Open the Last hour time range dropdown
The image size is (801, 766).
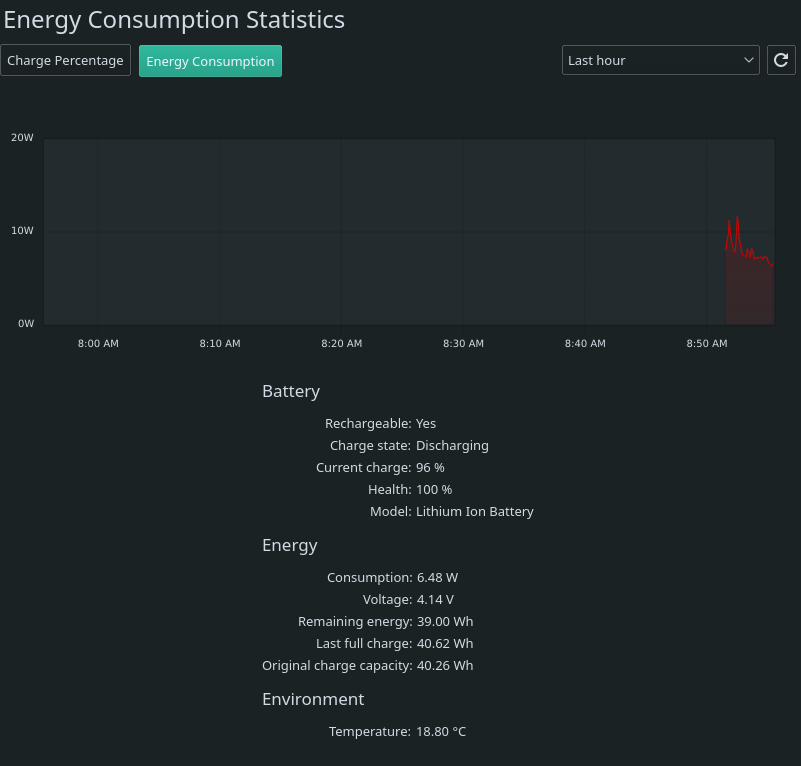[660, 60]
